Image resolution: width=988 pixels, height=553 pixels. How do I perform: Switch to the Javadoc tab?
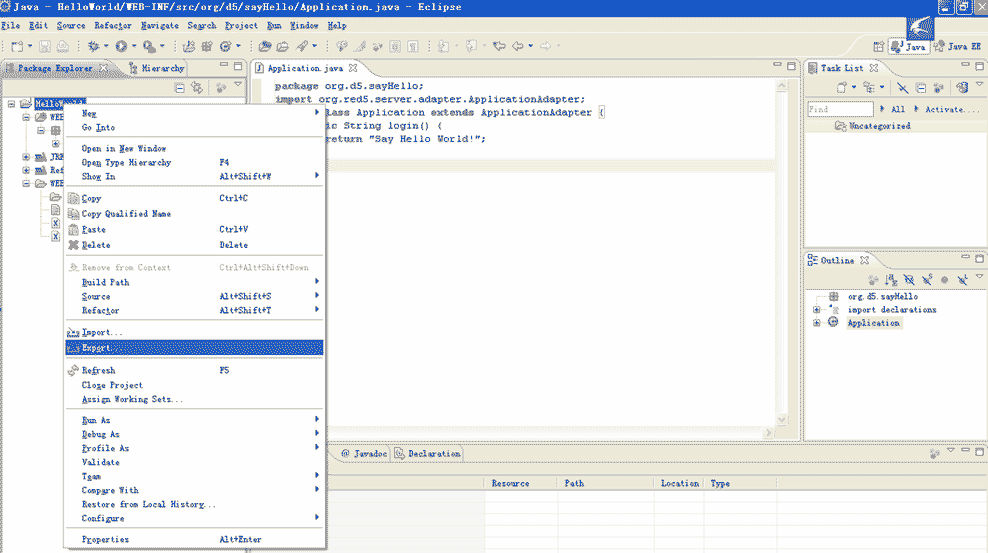pos(364,453)
